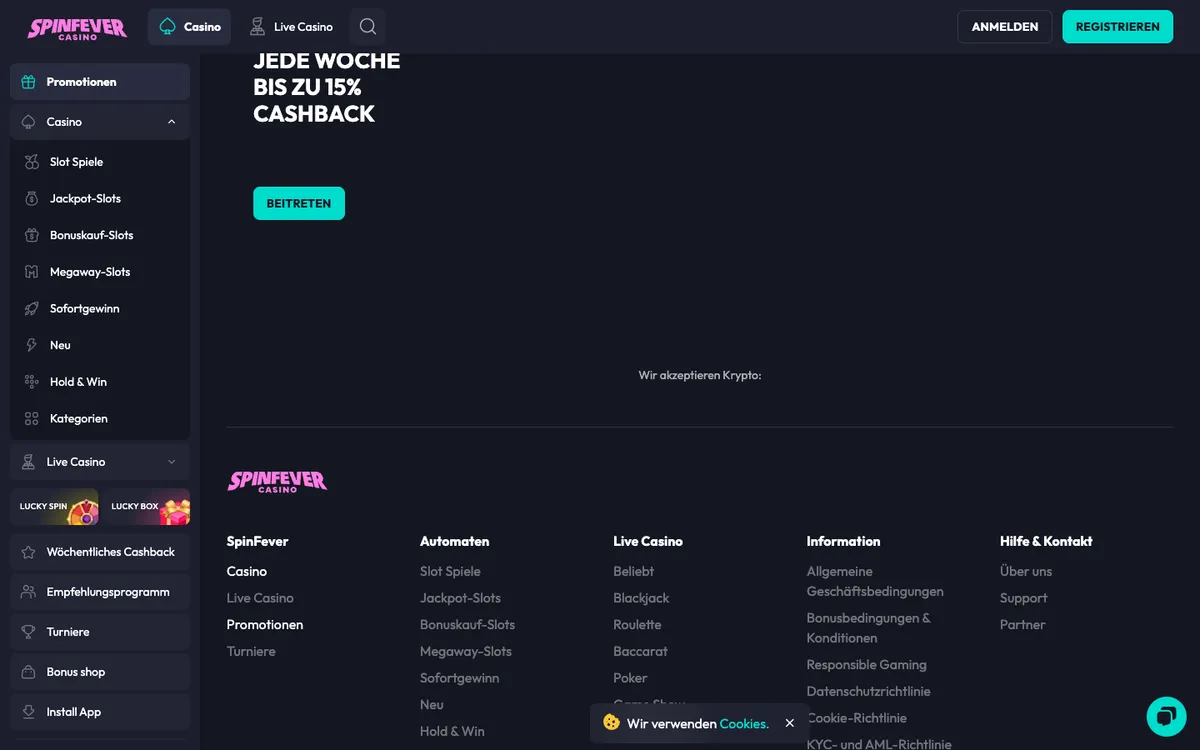The width and height of the screenshot is (1200, 750).
Task: Collapse the Casino sidebar section chevron
Action: pos(172,122)
